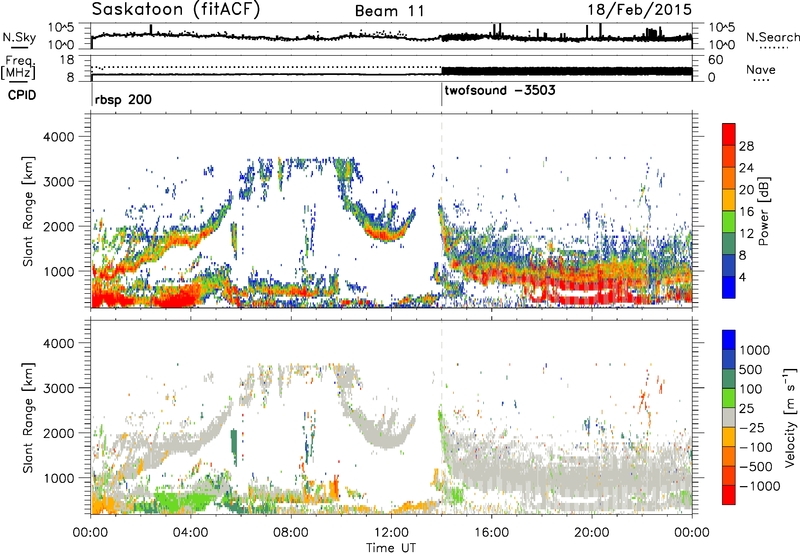Click the 'Saskatoon (fitACF)' title text
Image resolution: width=800 pixels, height=554 pixels.
176,9
